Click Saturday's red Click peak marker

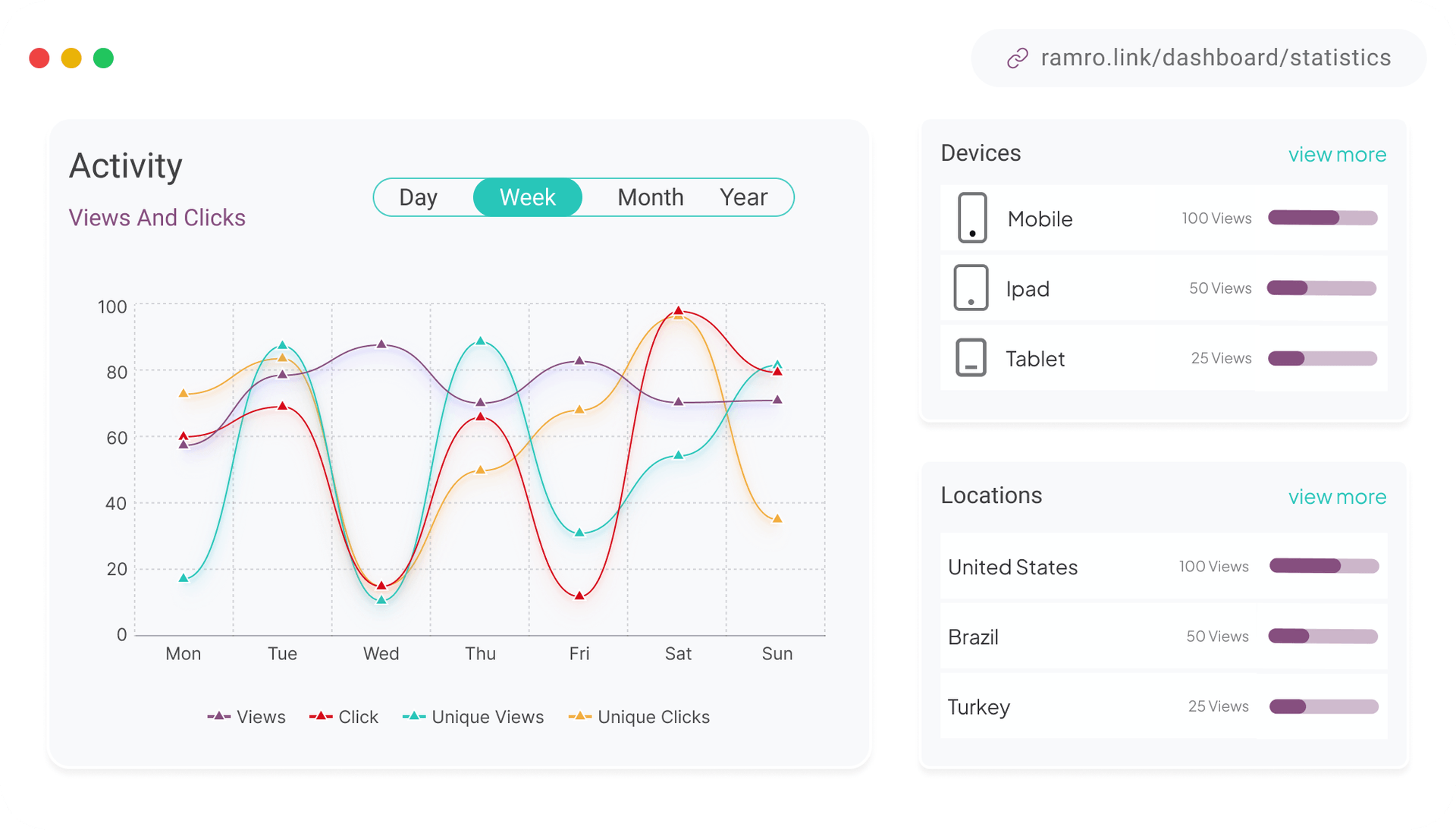[x=679, y=311]
